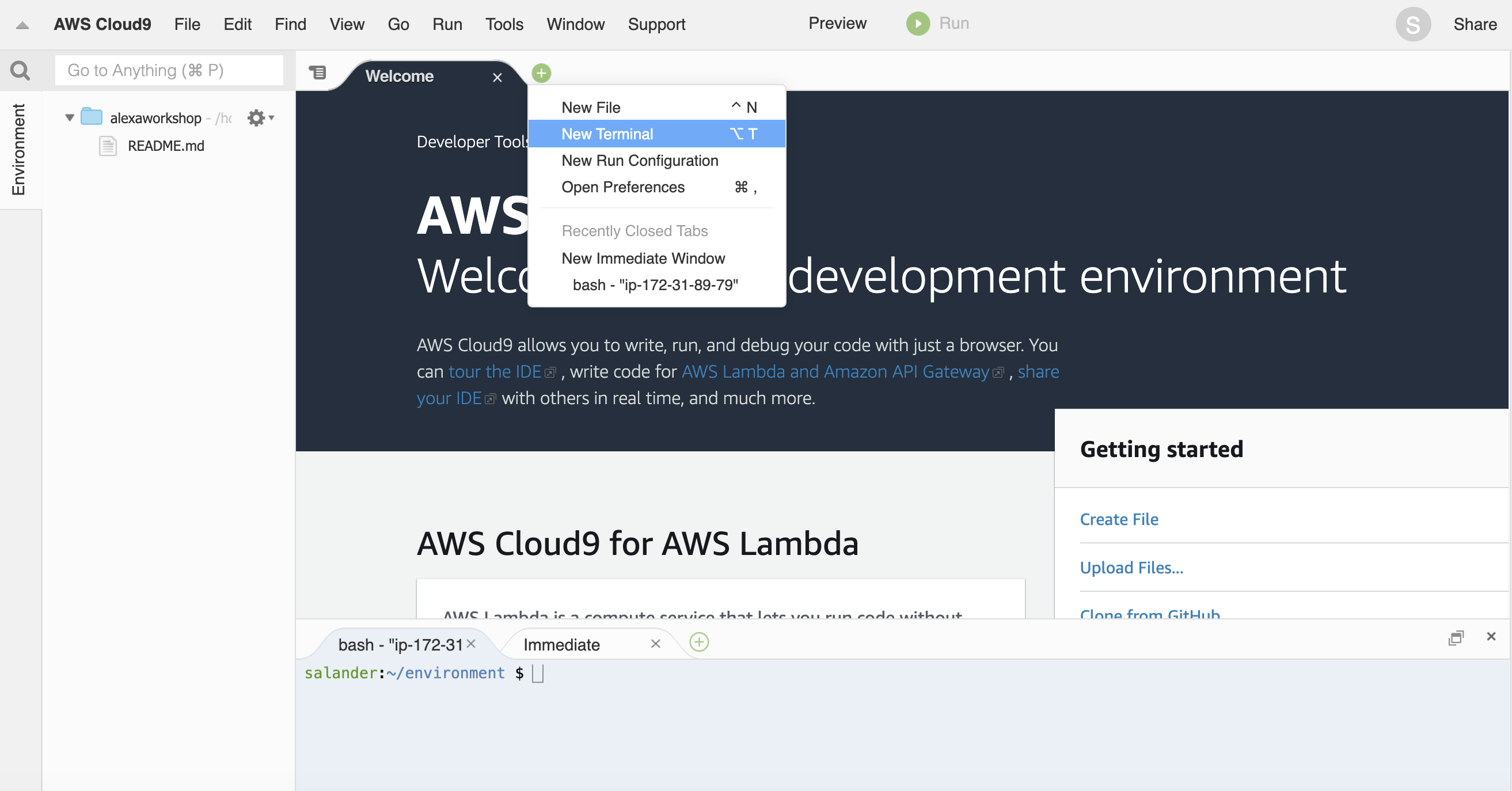Open the Support menu
This screenshot has width=1512, height=791.
click(x=656, y=24)
